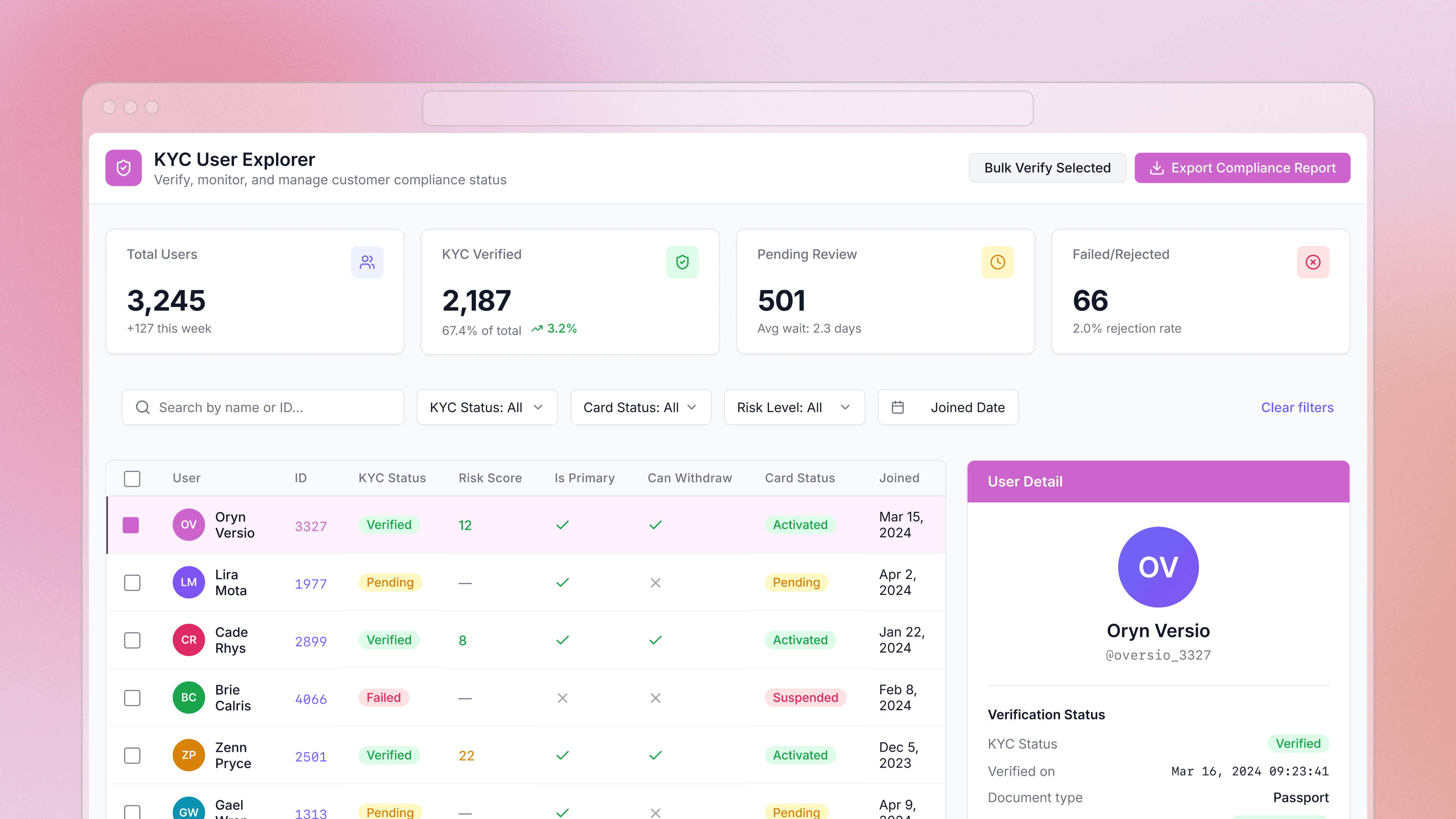Click Activated badge for Cade Rhys
This screenshot has width=1456, height=819.
tap(800, 640)
